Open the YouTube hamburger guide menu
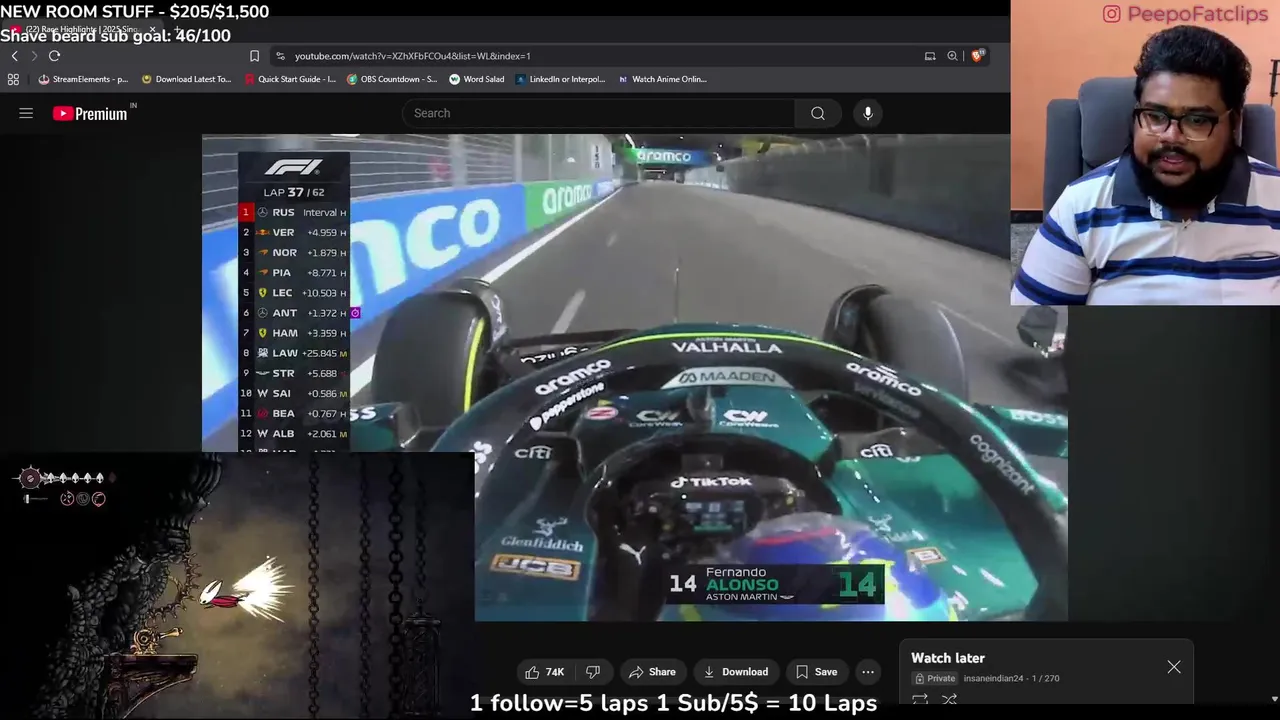The image size is (1280, 720). pyautogui.click(x=26, y=113)
